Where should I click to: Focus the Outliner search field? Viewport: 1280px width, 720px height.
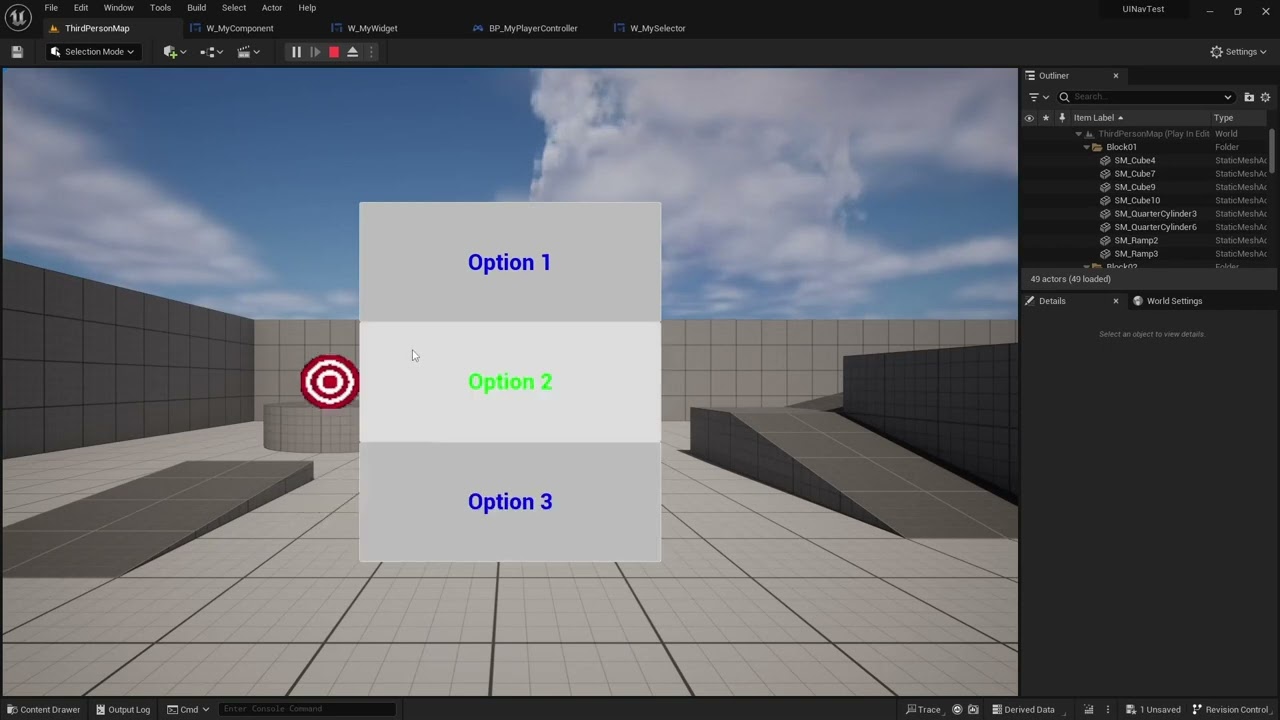click(1146, 97)
